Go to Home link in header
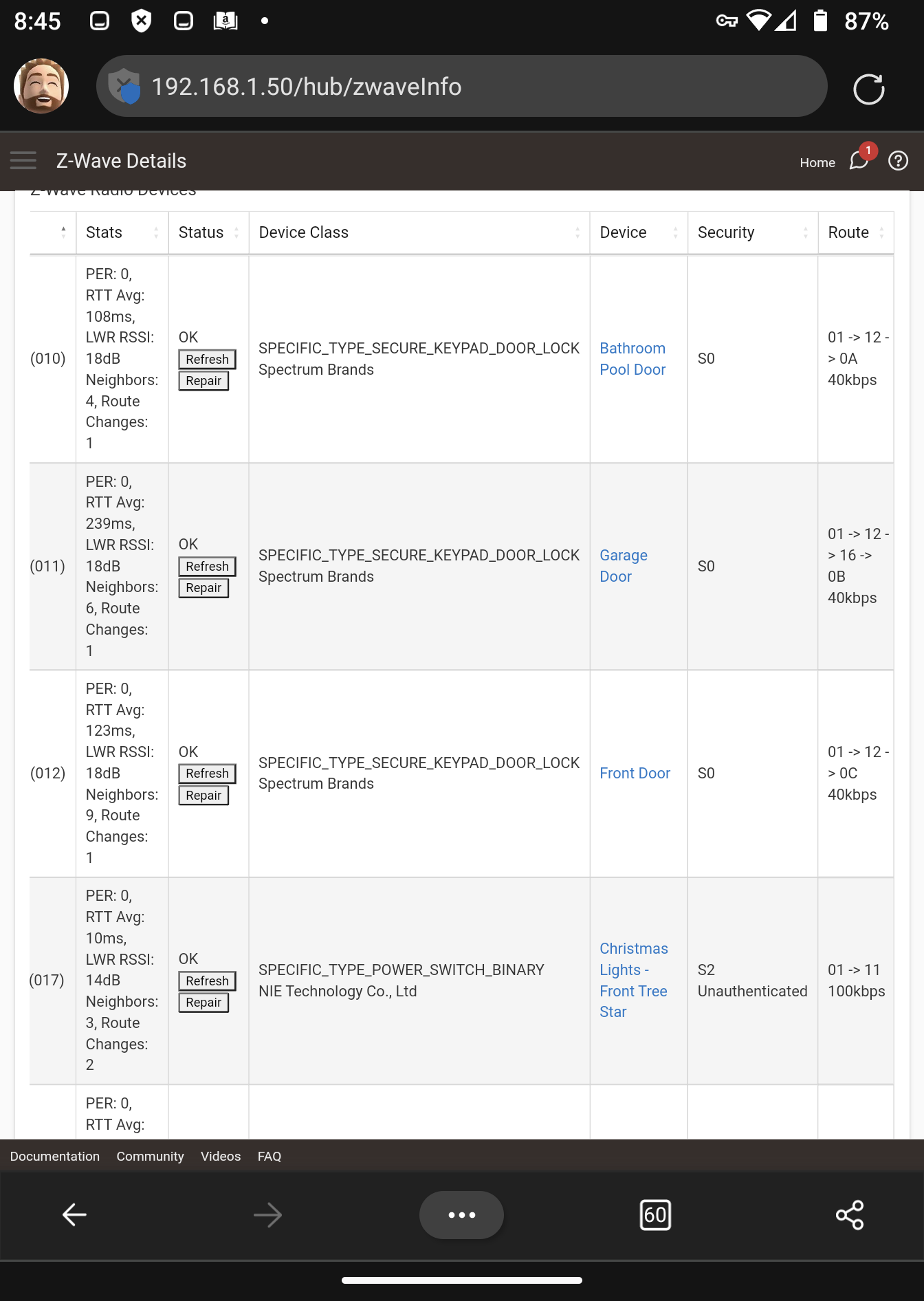Viewport: 924px width, 1301px height. point(817,162)
